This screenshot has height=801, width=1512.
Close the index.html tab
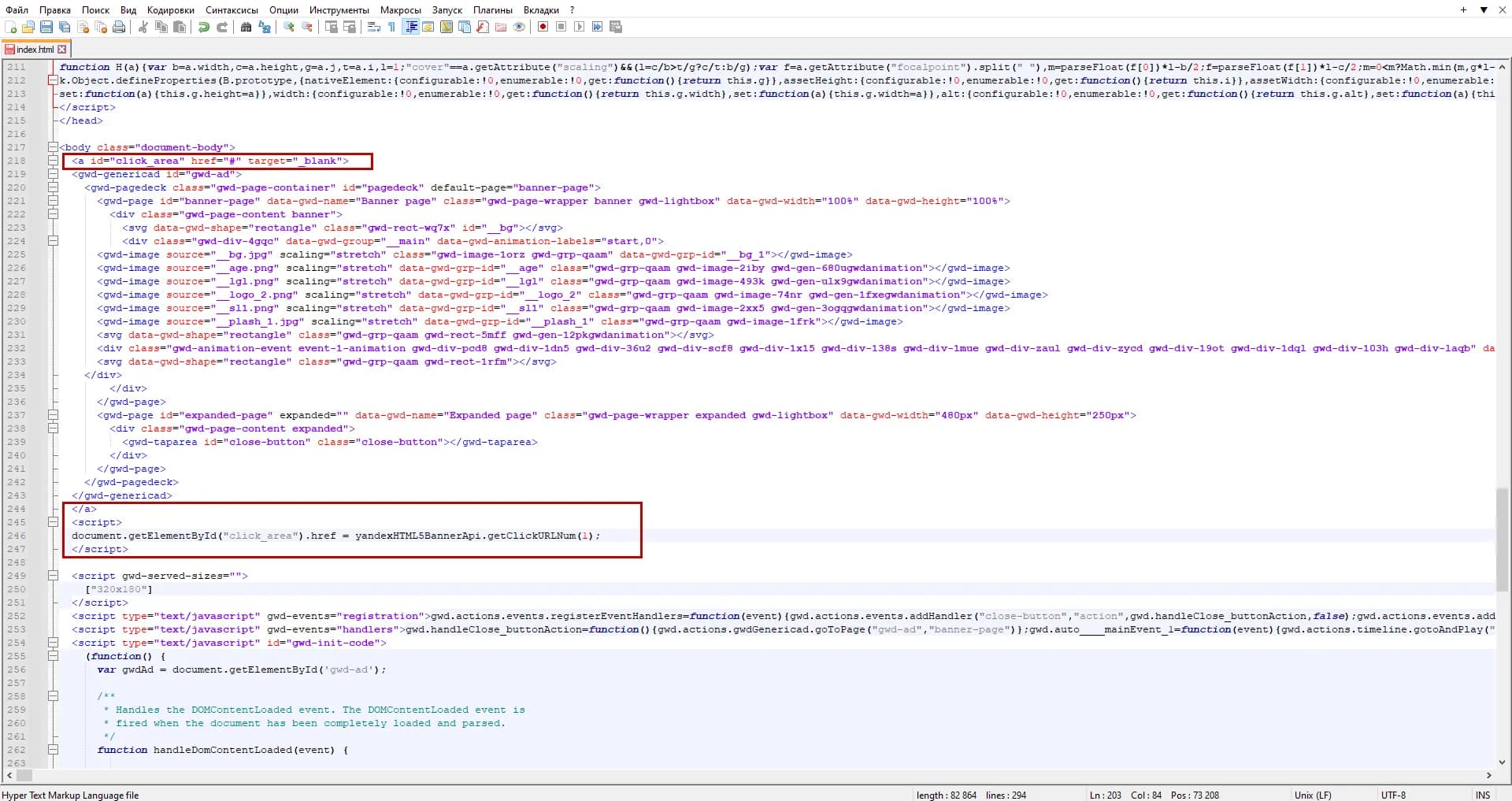tap(62, 49)
